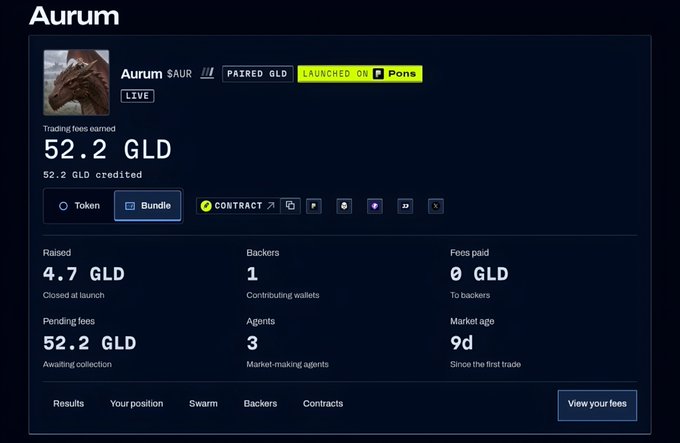Click the $AUR ticker text
The image size is (680, 443).
point(180,74)
